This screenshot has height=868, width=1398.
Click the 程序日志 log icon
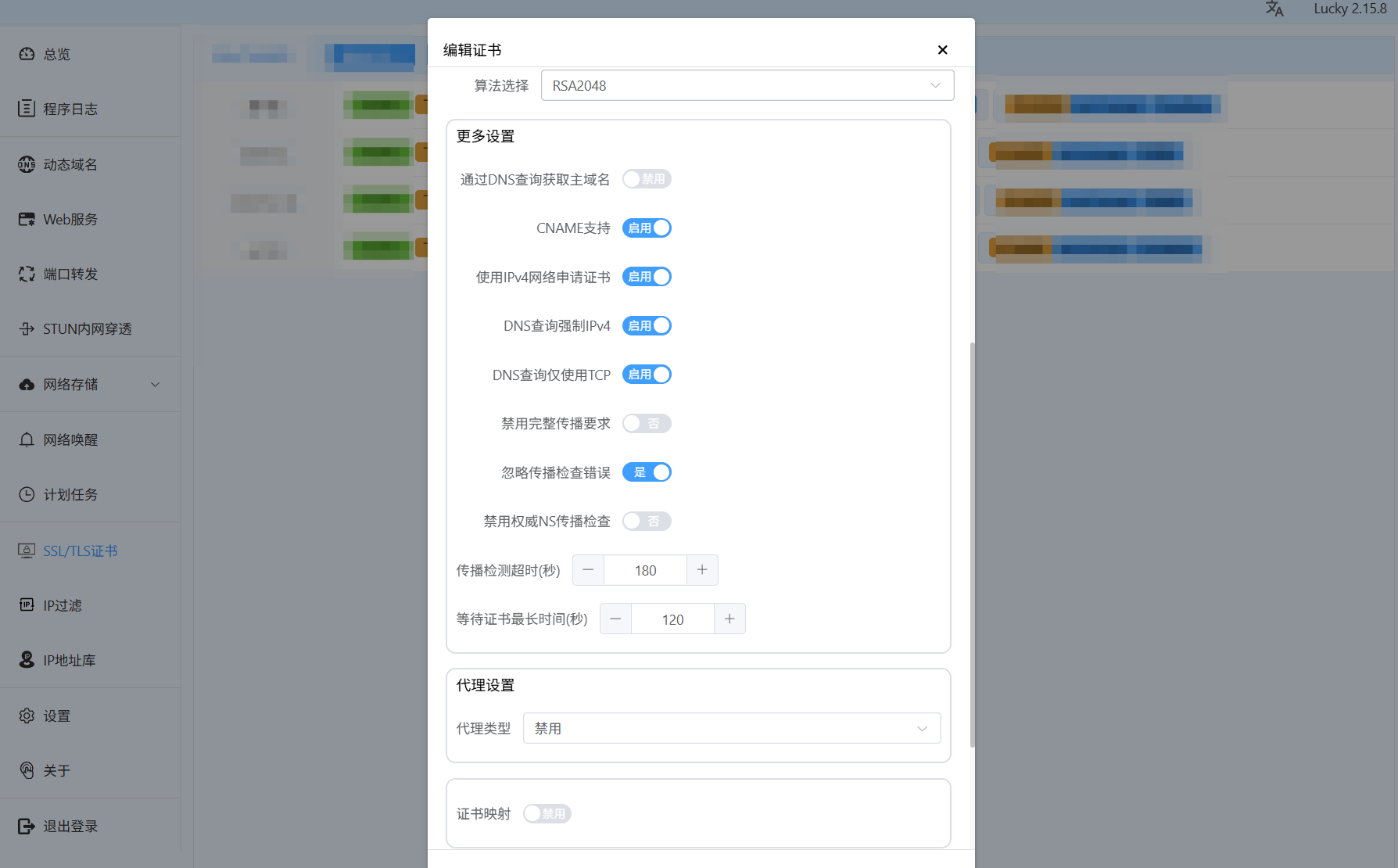27,109
